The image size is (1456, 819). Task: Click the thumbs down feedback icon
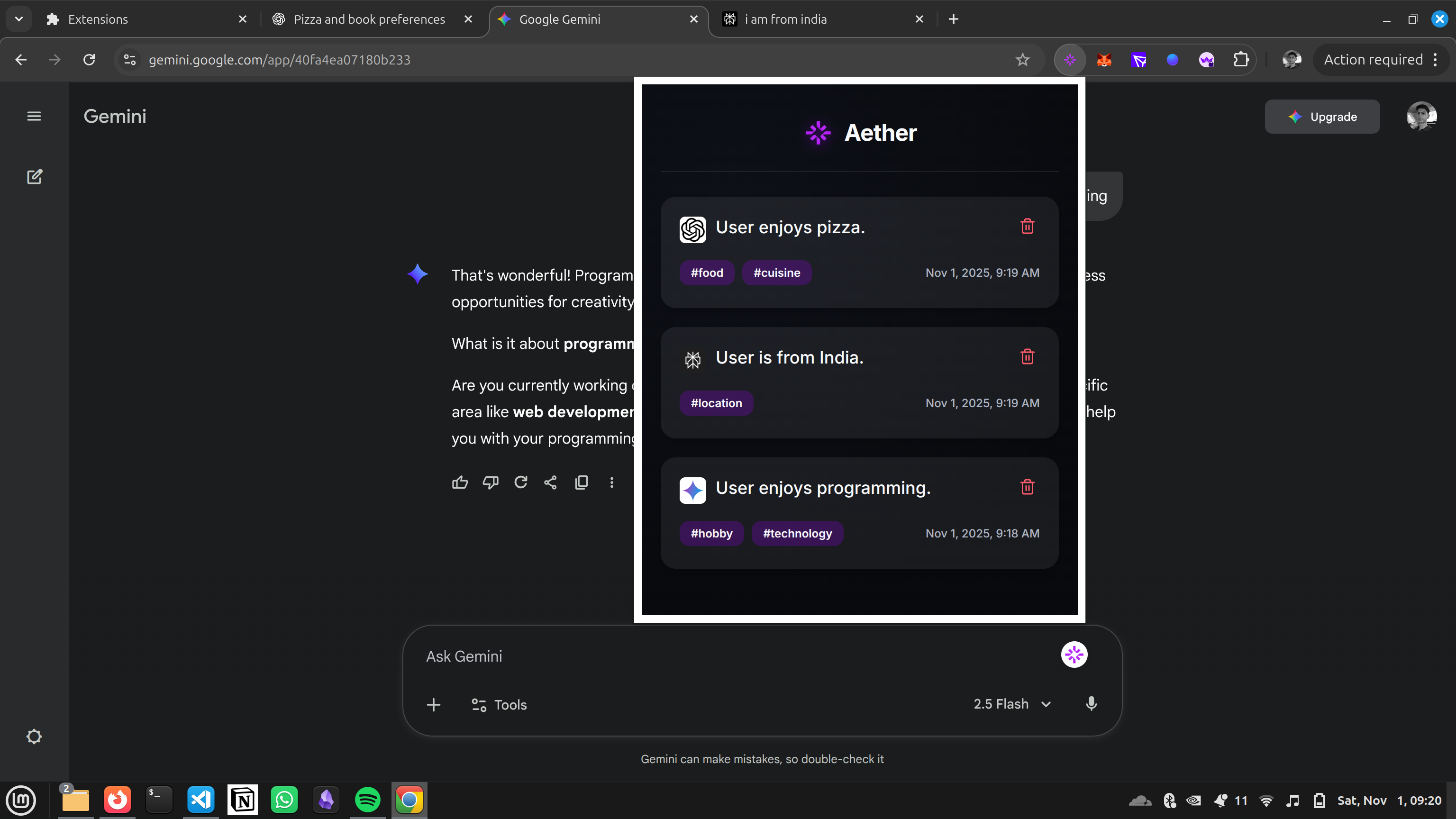[490, 482]
